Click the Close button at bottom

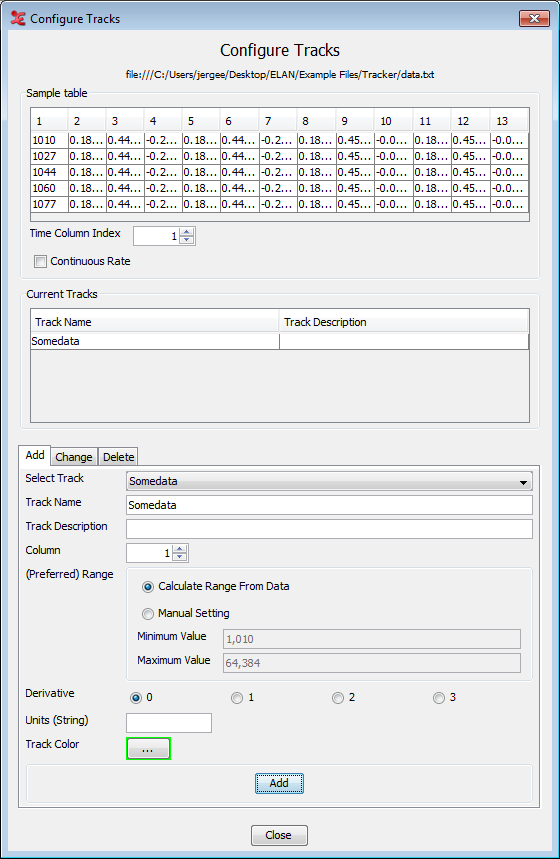point(279,835)
